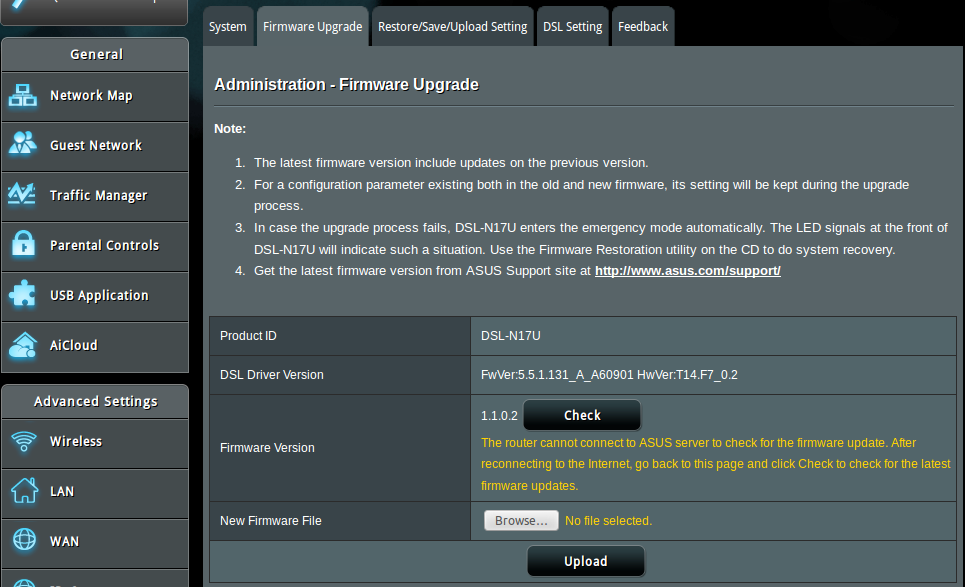Click the Traffic Manager graph icon

tap(22, 194)
